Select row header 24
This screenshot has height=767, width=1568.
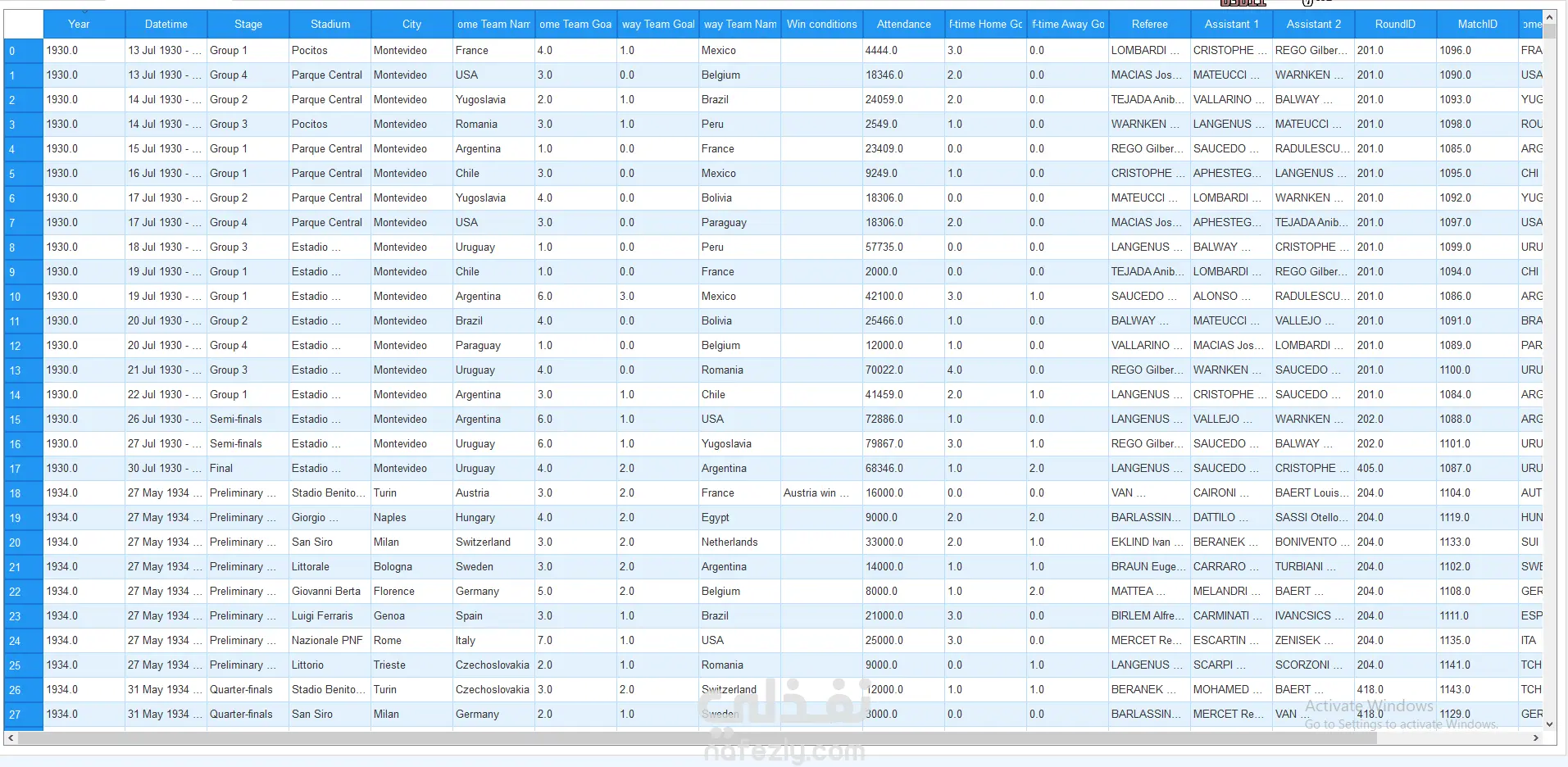[24, 641]
